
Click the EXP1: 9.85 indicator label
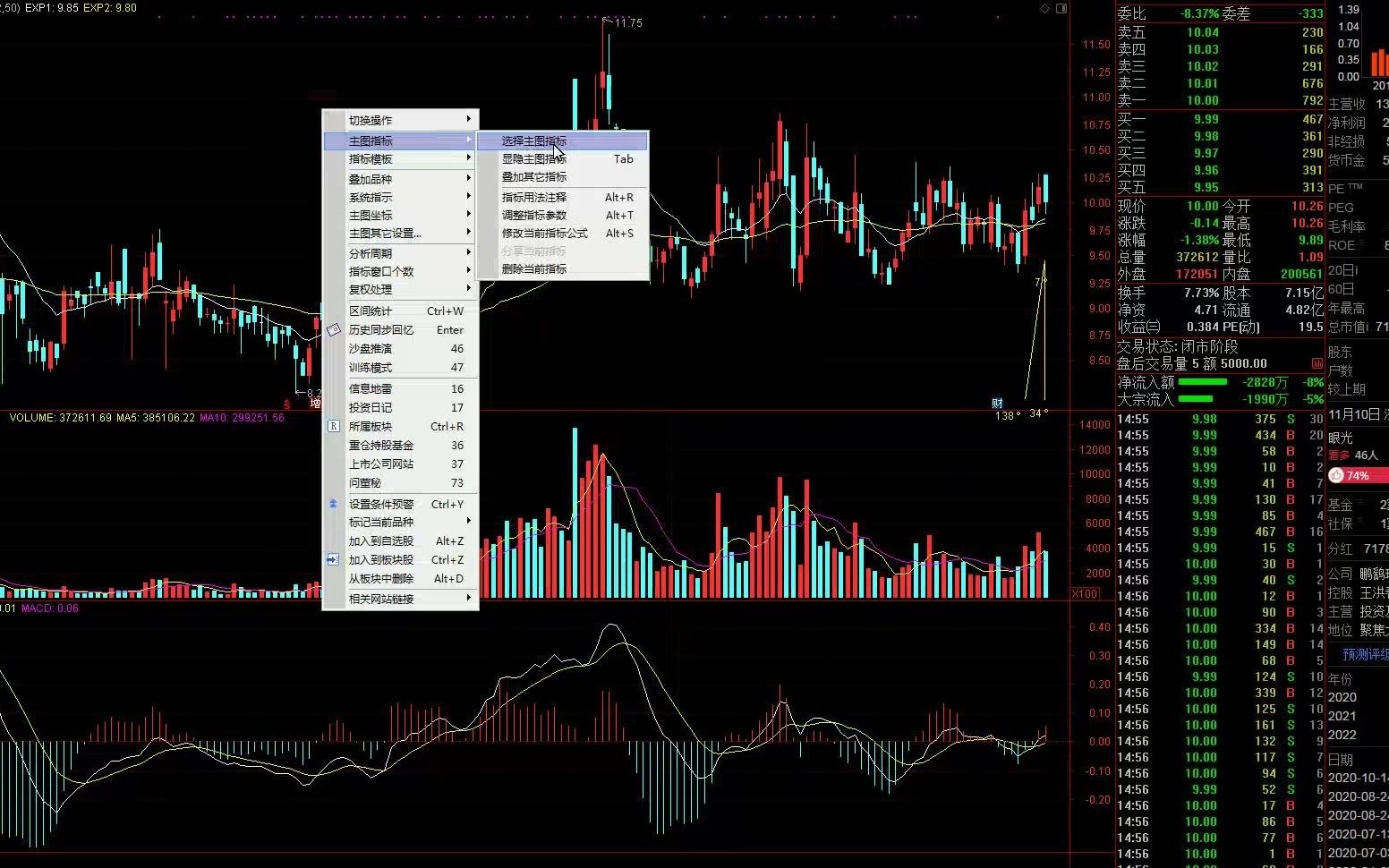(52, 8)
